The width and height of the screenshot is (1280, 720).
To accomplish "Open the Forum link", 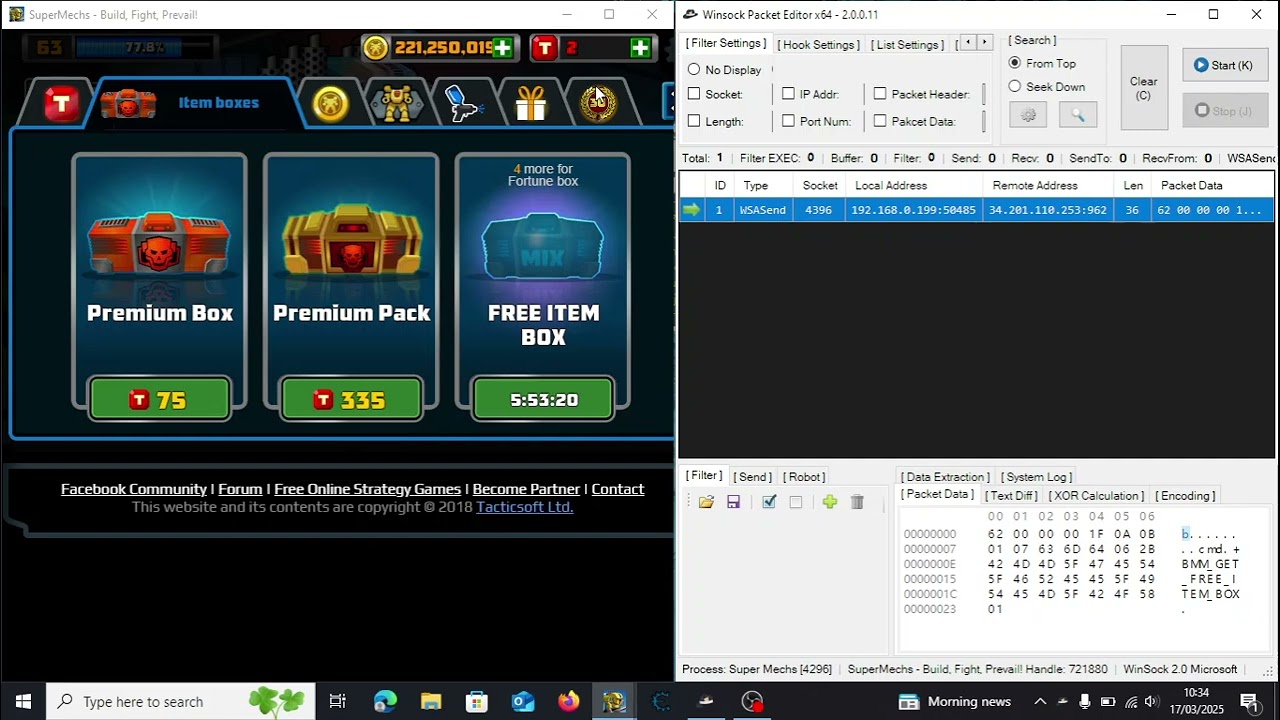I will 240,489.
